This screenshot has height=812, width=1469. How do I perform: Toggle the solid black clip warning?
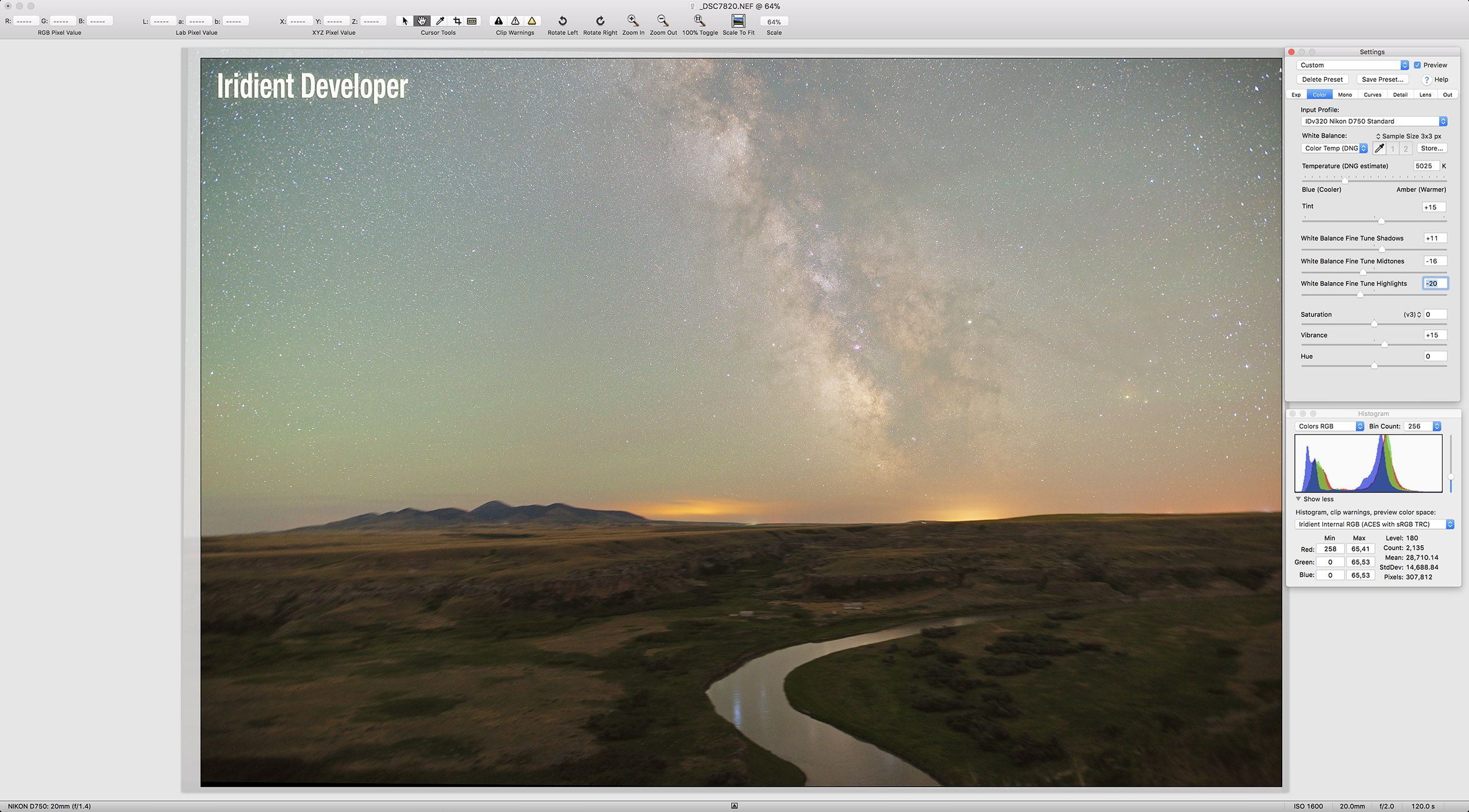click(x=498, y=21)
